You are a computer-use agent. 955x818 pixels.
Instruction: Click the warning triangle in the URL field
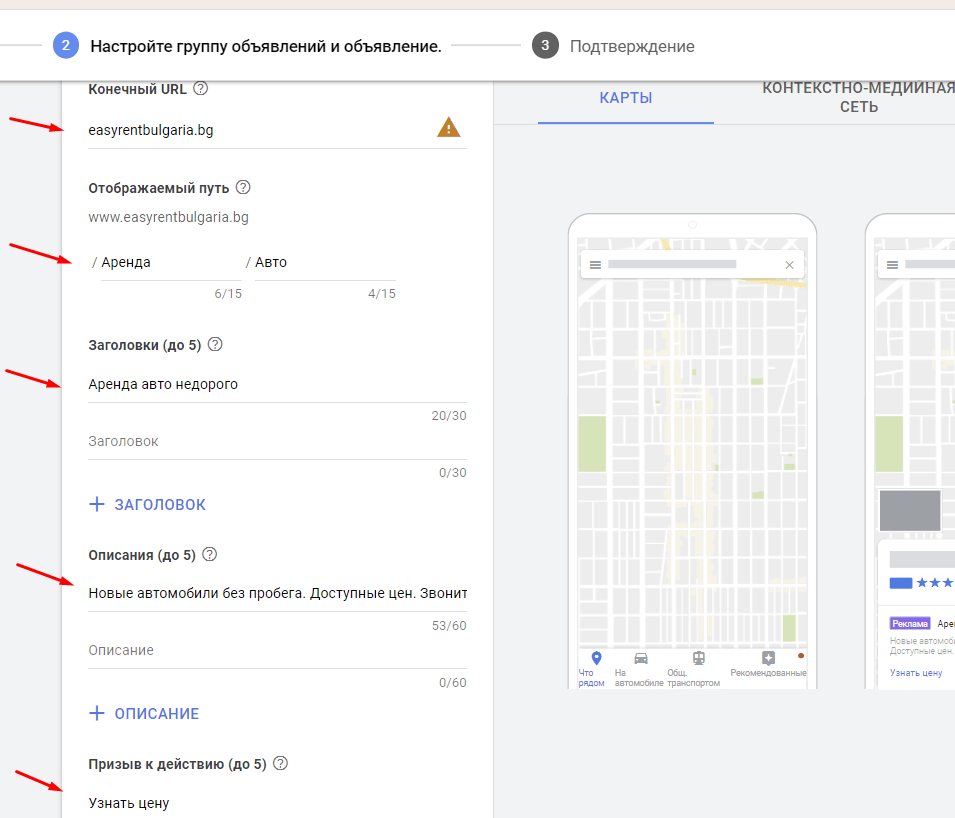(449, 127)
